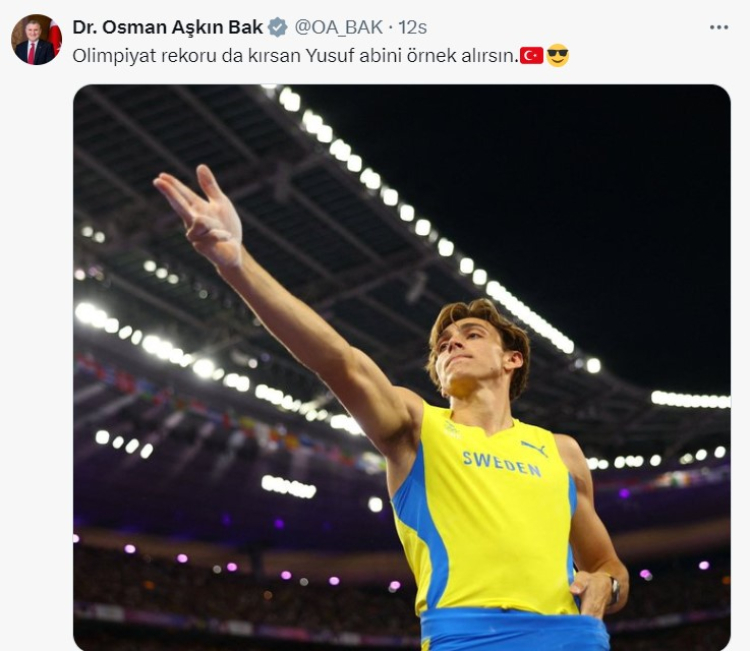The height and width of the screenshot is (651, 750).
Task: Click the @OA_BAK handle
Action: tap(333, 27)
